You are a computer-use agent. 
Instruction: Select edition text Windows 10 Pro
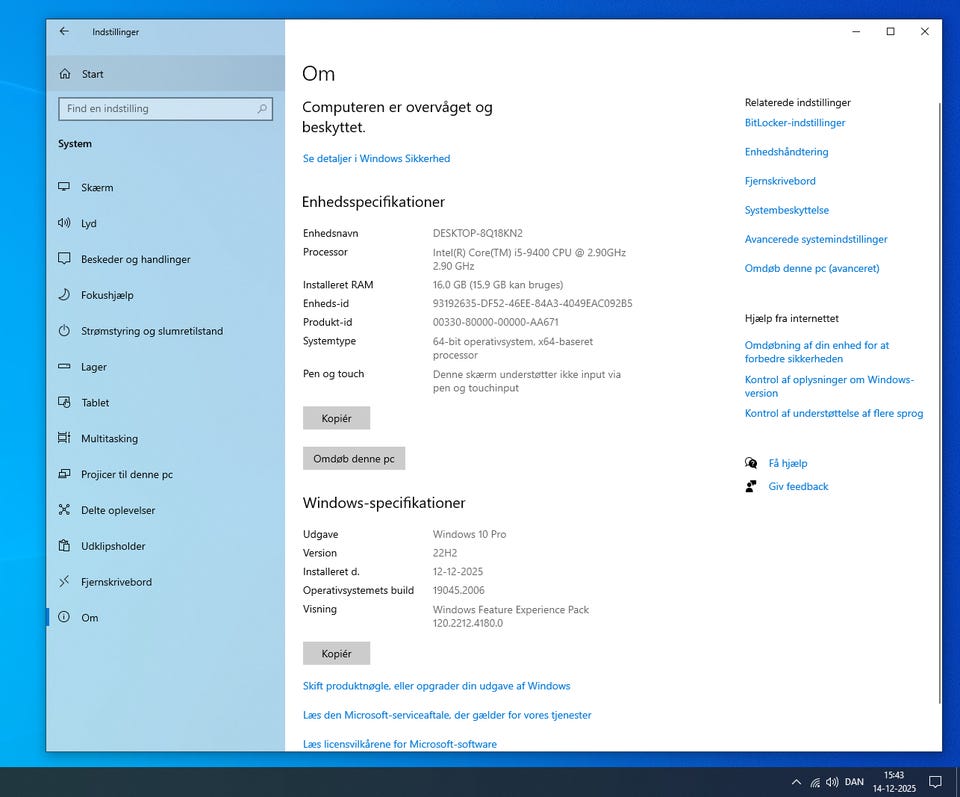[x=470, y=534]
